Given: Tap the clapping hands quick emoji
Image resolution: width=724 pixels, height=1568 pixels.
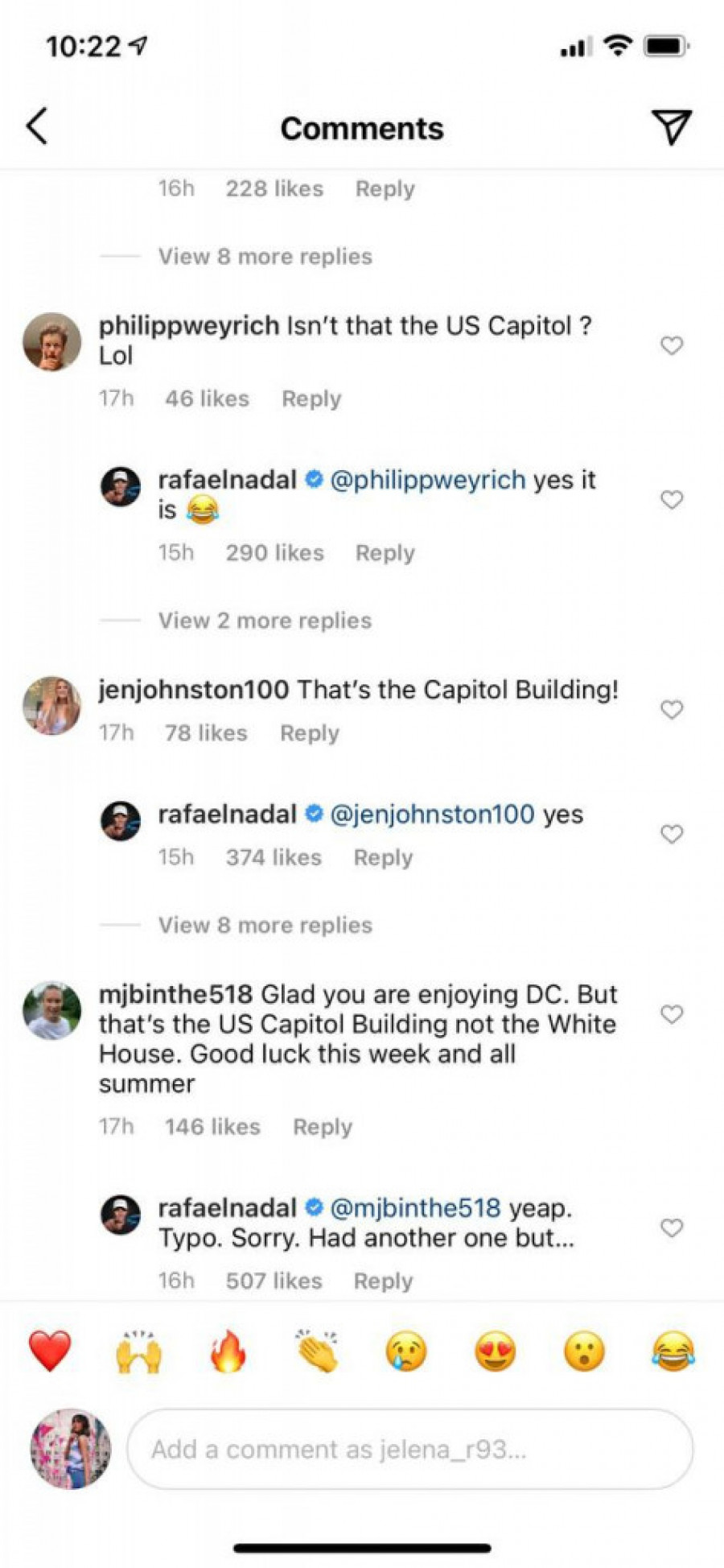Looking at the screenshot, I should click(318, 1351).
